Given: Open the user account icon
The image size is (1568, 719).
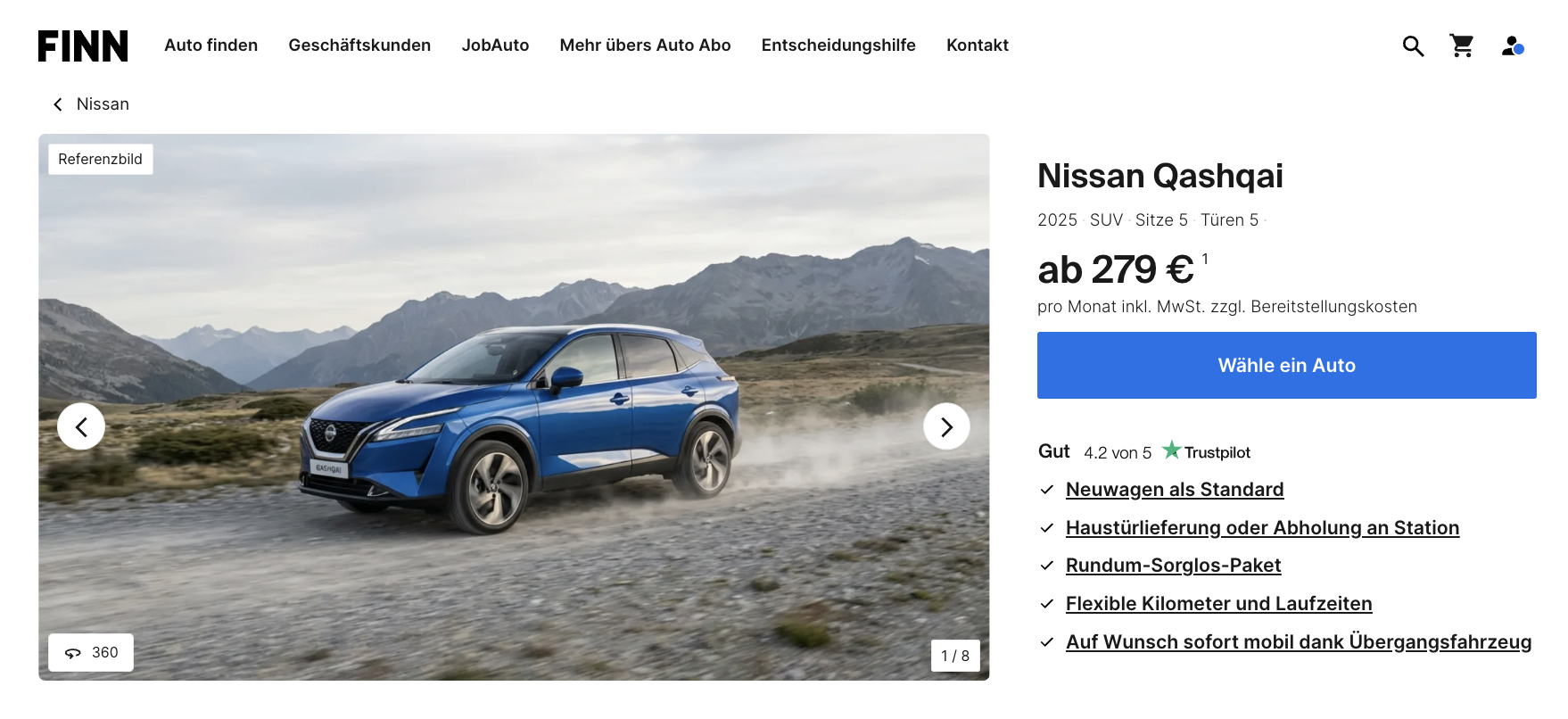Looking at the screenshot, I should [x=1512, y=45].
